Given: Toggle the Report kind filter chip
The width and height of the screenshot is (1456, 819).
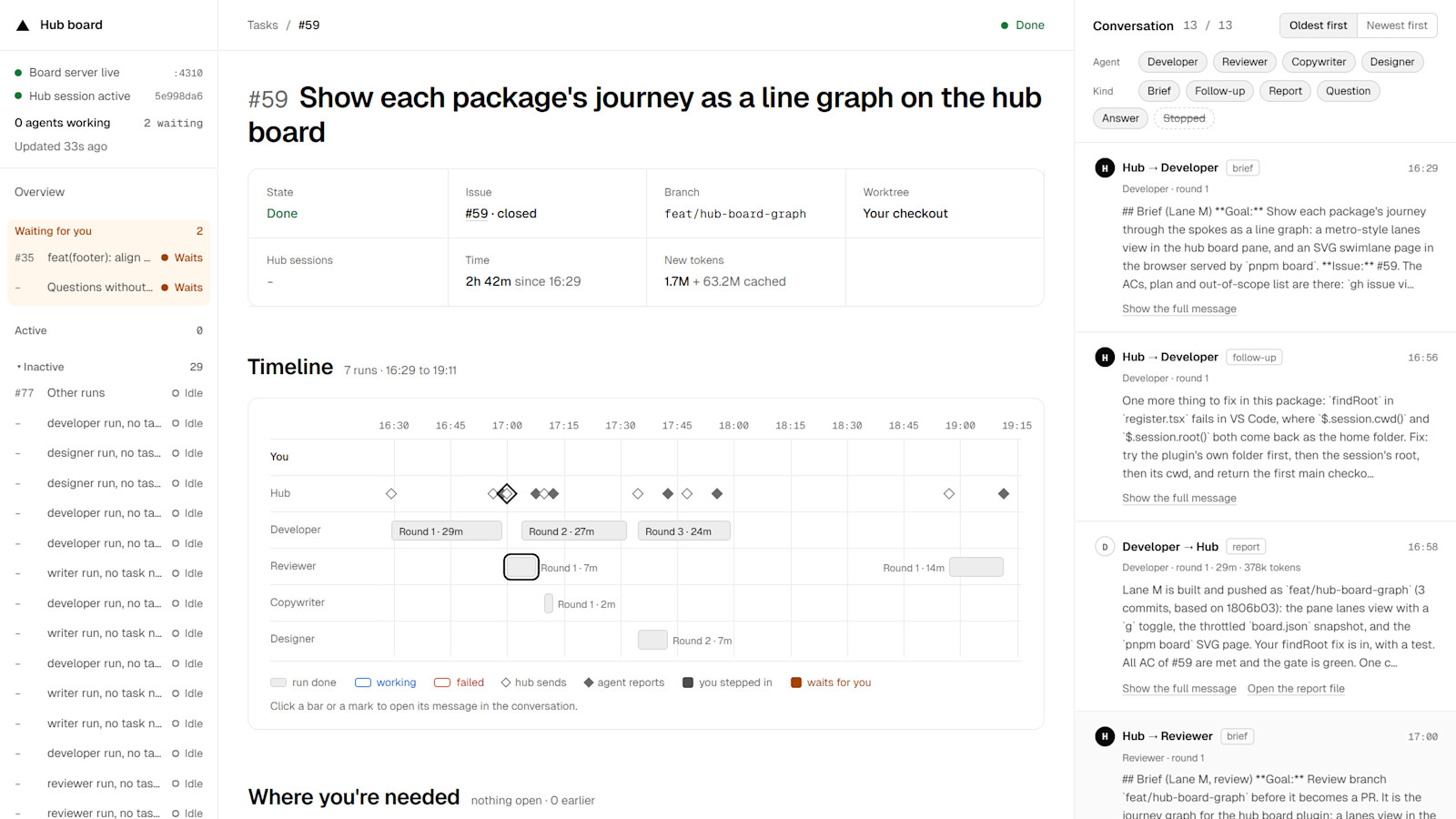Looking at the screenshot, I should (1285, 91).
